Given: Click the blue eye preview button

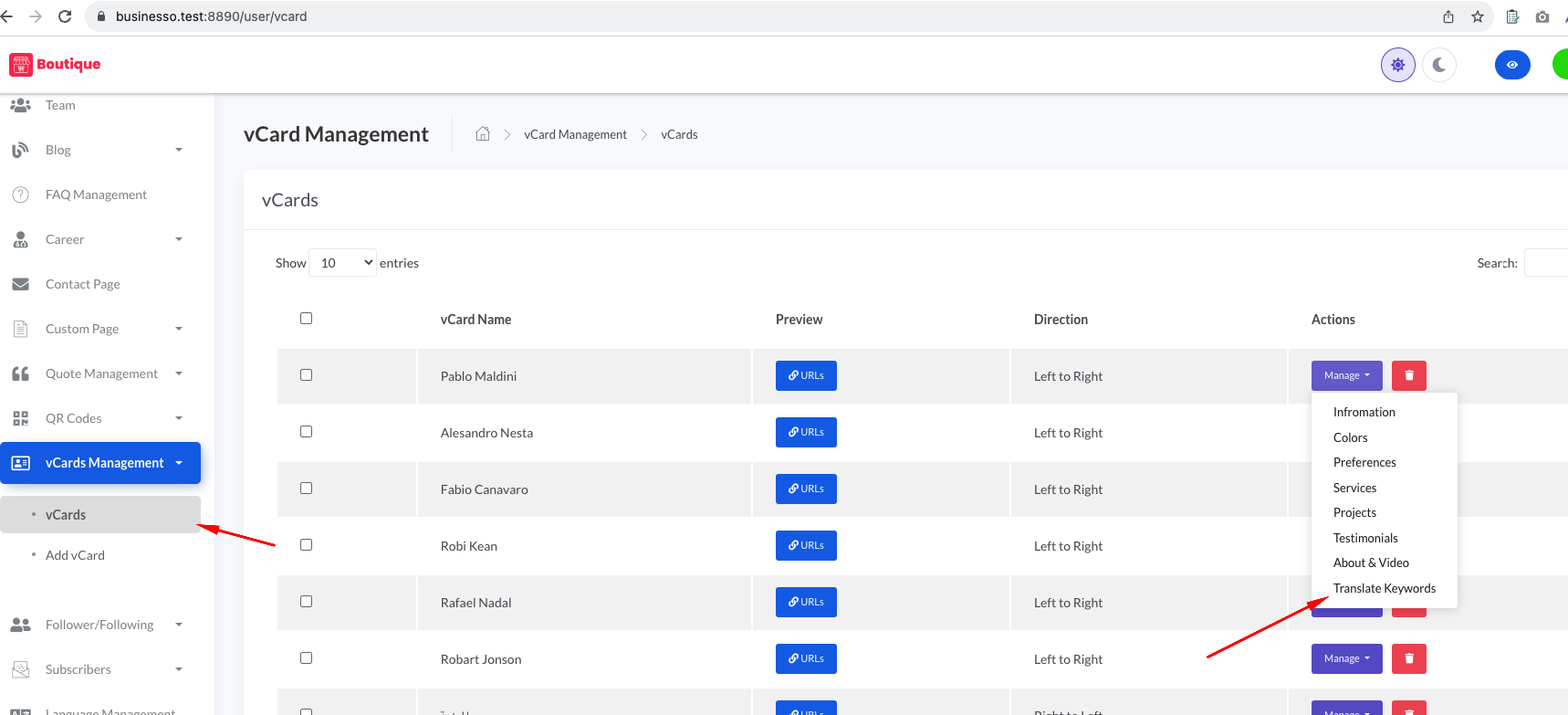Looking at the screenshot, I should click(1512, 65).
